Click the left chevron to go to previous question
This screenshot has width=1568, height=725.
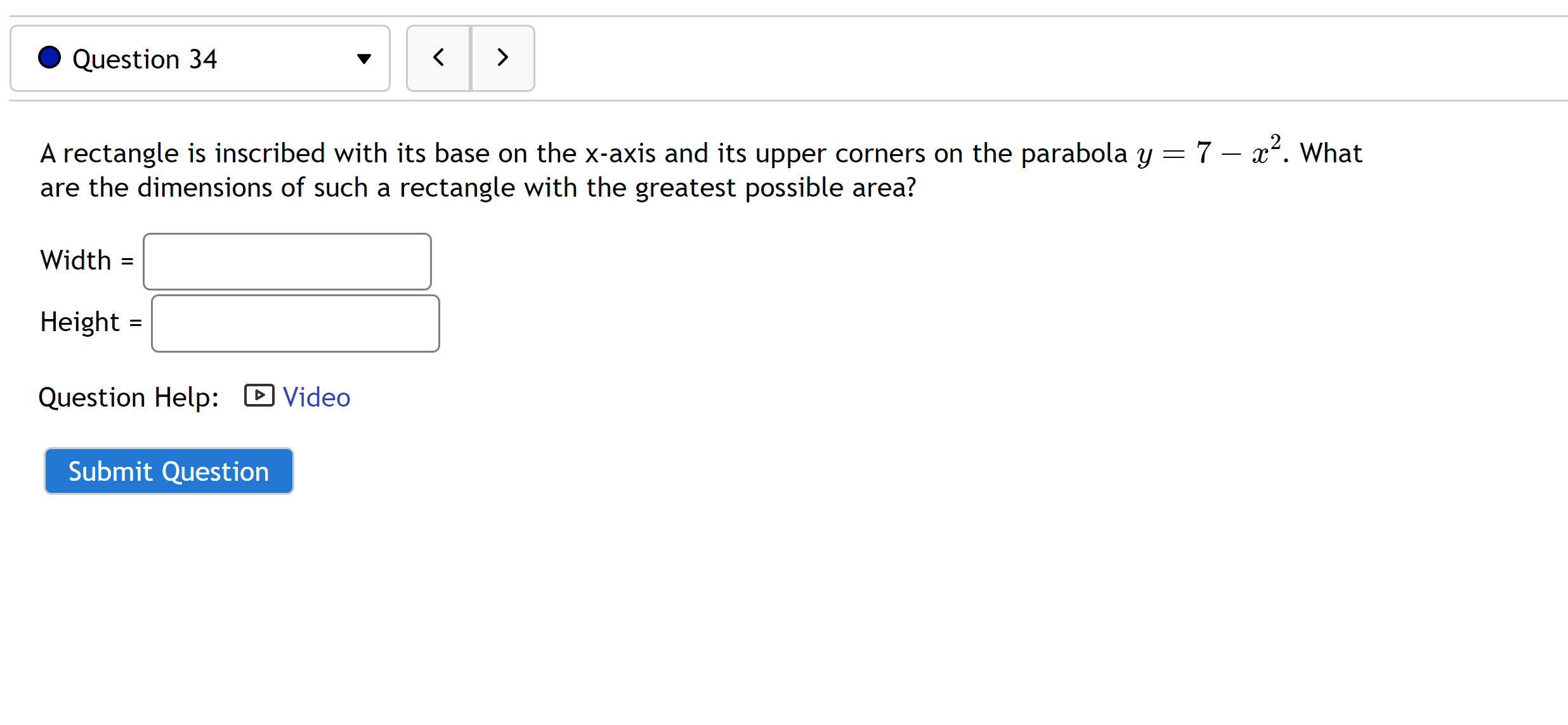tap(438, 57)
